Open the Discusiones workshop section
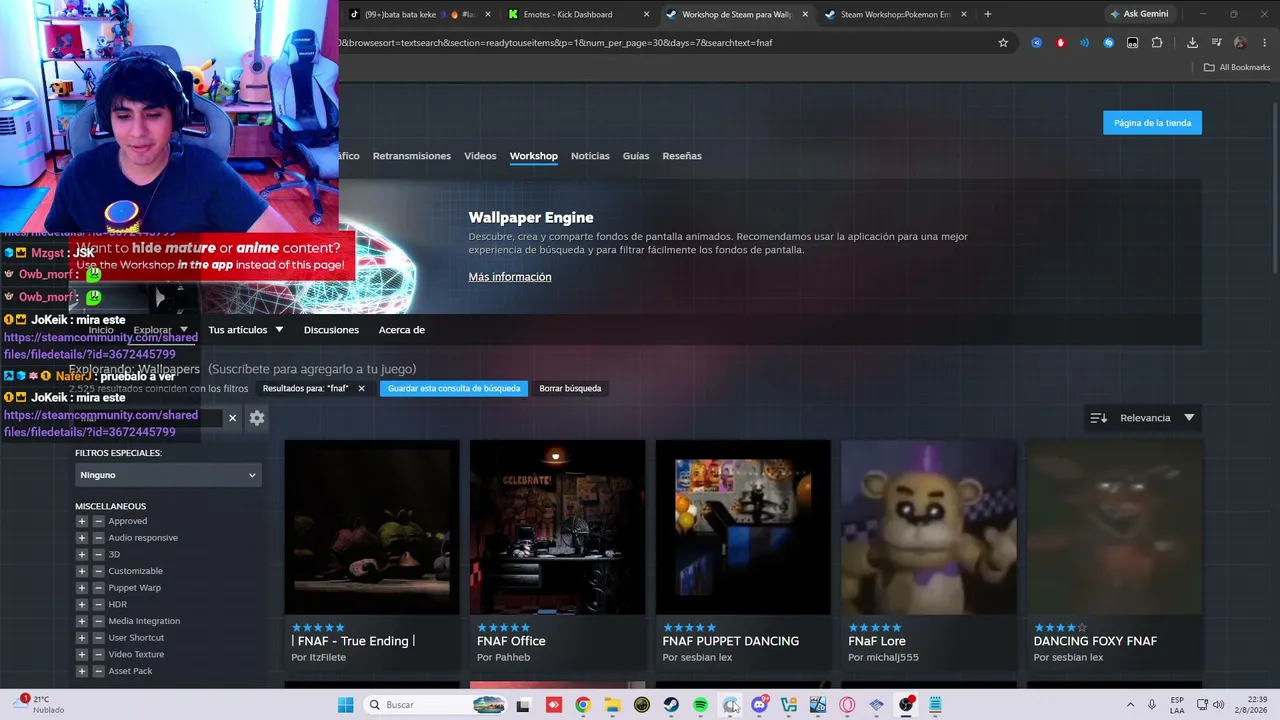Screen dimensions: 1280x720 tap(331, 330)
